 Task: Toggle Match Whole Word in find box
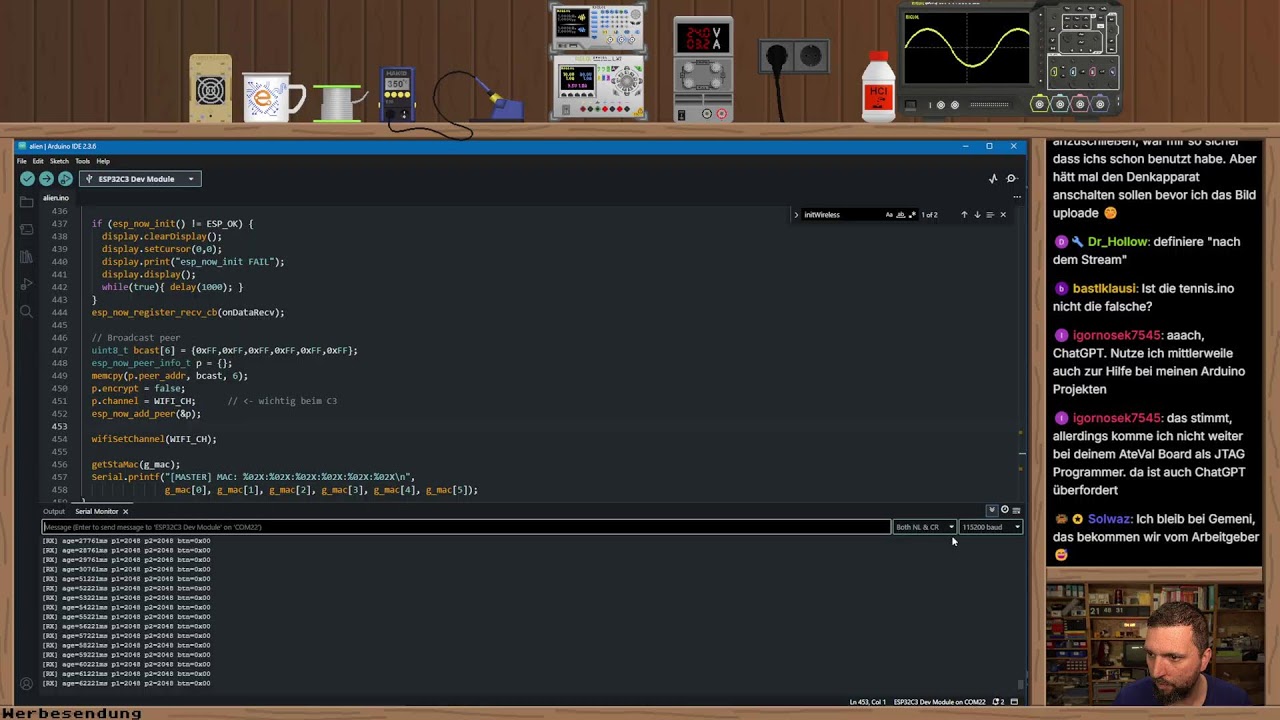pyautogui.click(x=900, y=215)
